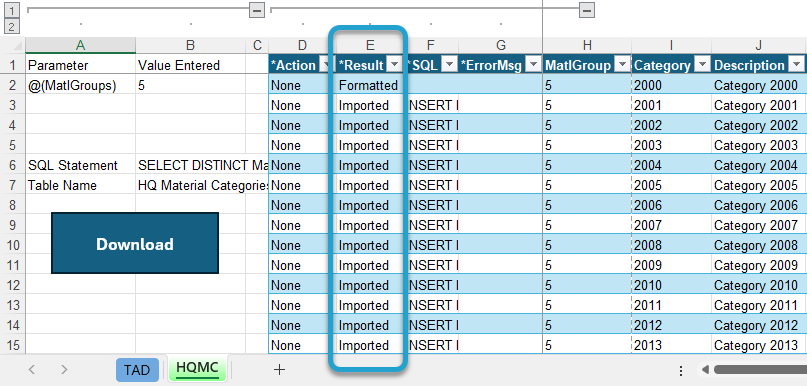Click horizontal scrollbar left arrow
Image resolution: width=807 pixels, height=386 pixels.
tap(706, 370)
